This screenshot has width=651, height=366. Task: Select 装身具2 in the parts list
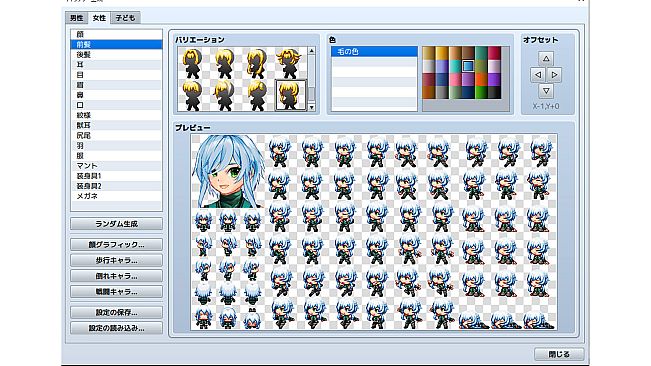(116, 186)
